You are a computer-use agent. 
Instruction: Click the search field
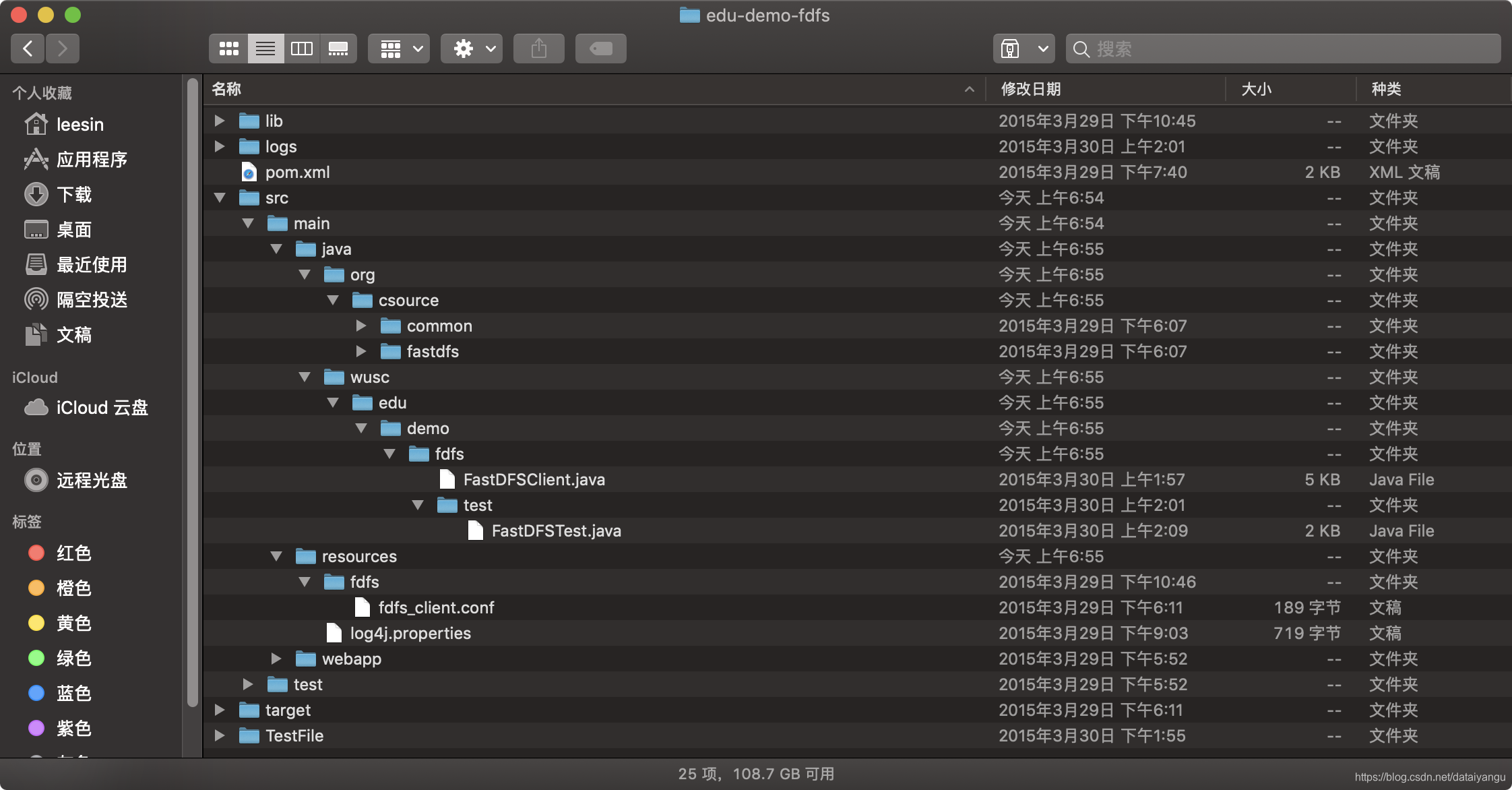(1280, 49)
